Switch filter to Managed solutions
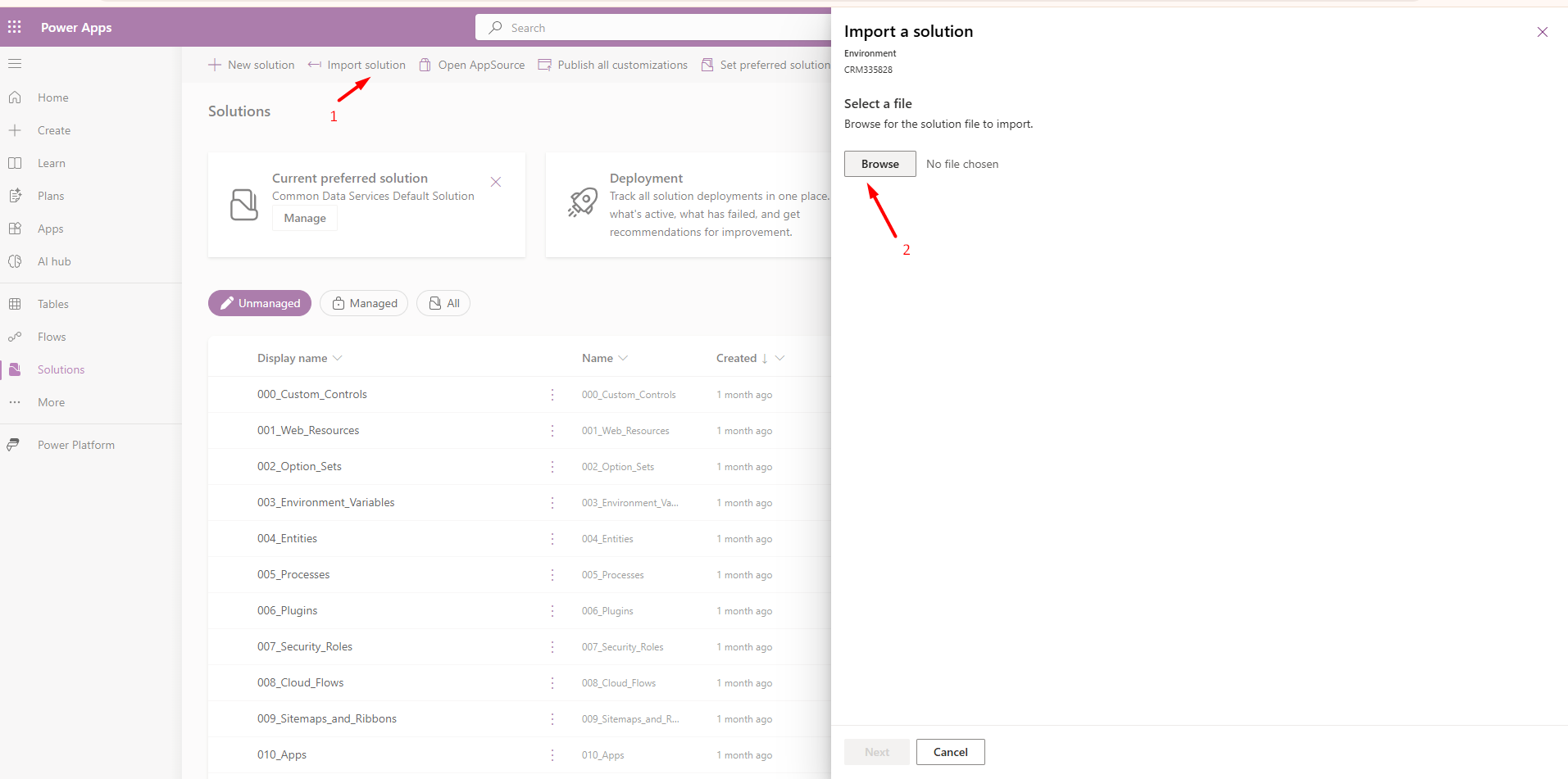The width and height of the screenshot is (1568, 779). (364, 303)
